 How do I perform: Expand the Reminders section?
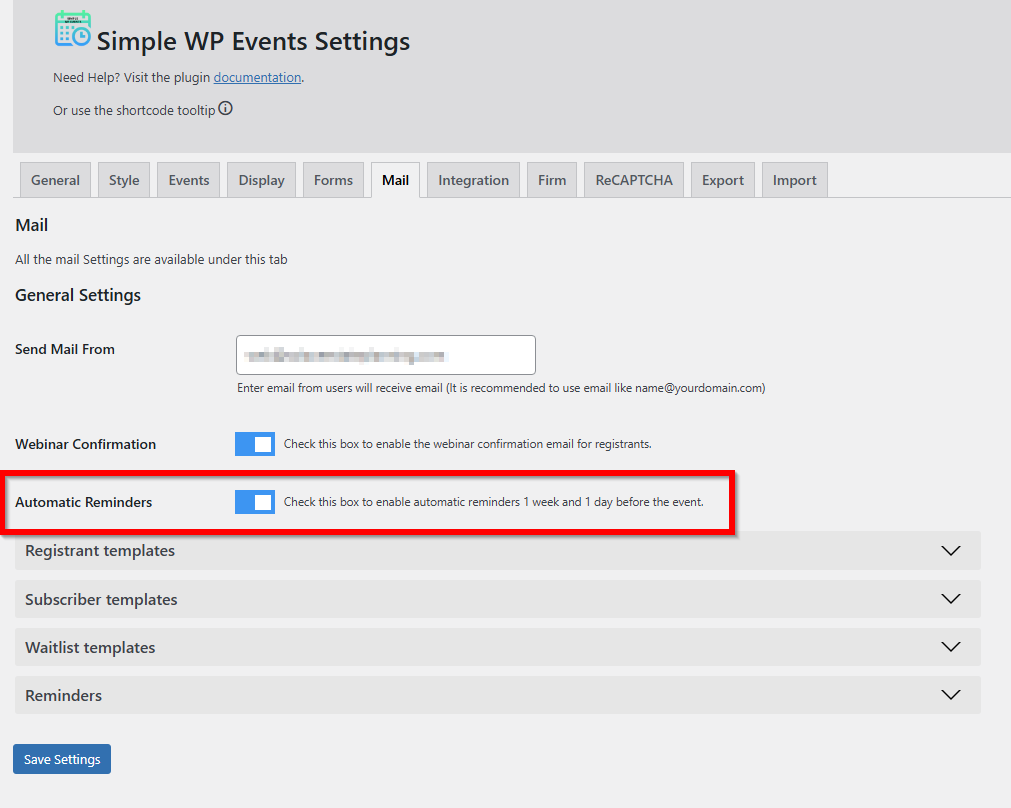498,695
